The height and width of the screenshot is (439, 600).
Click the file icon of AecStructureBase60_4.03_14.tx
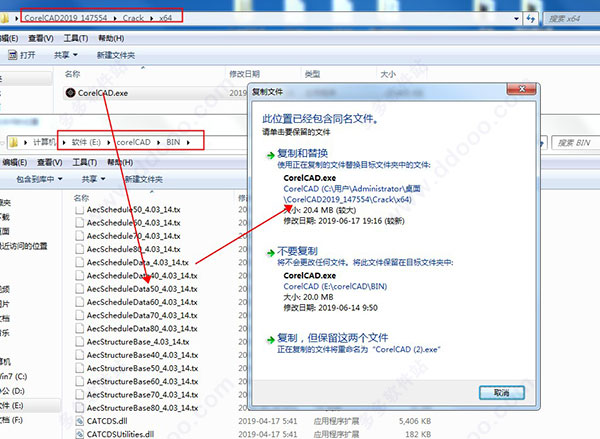click(80, 381)
